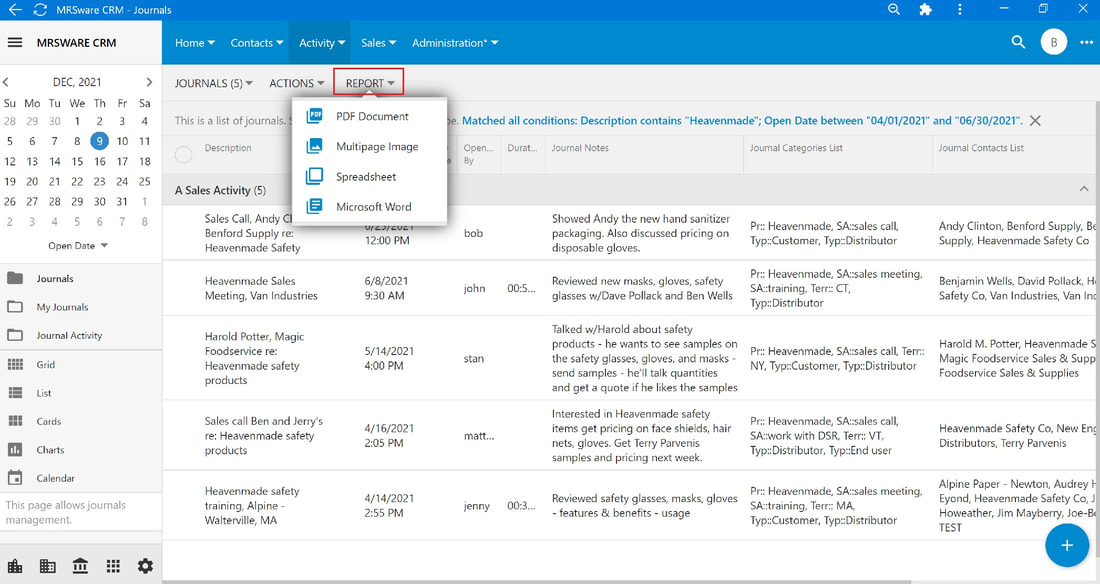1100x584 pixels.
Task: Open the ACTIONS dropdown
Action: pos(297,83)
